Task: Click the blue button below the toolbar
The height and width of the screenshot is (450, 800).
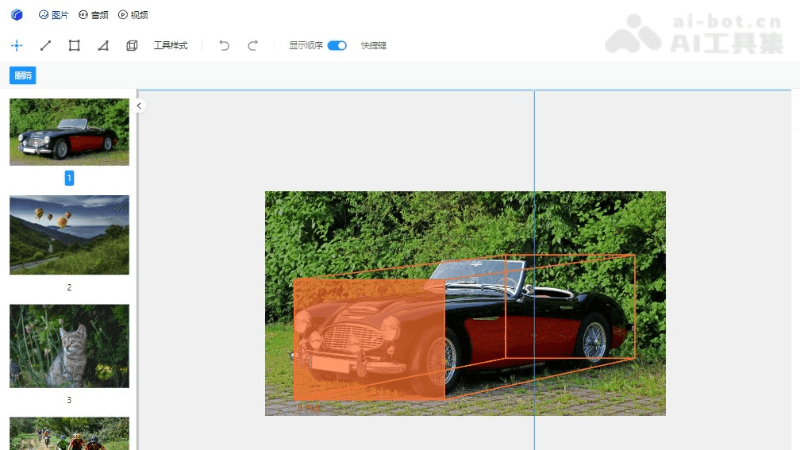Action: point(22,76)
